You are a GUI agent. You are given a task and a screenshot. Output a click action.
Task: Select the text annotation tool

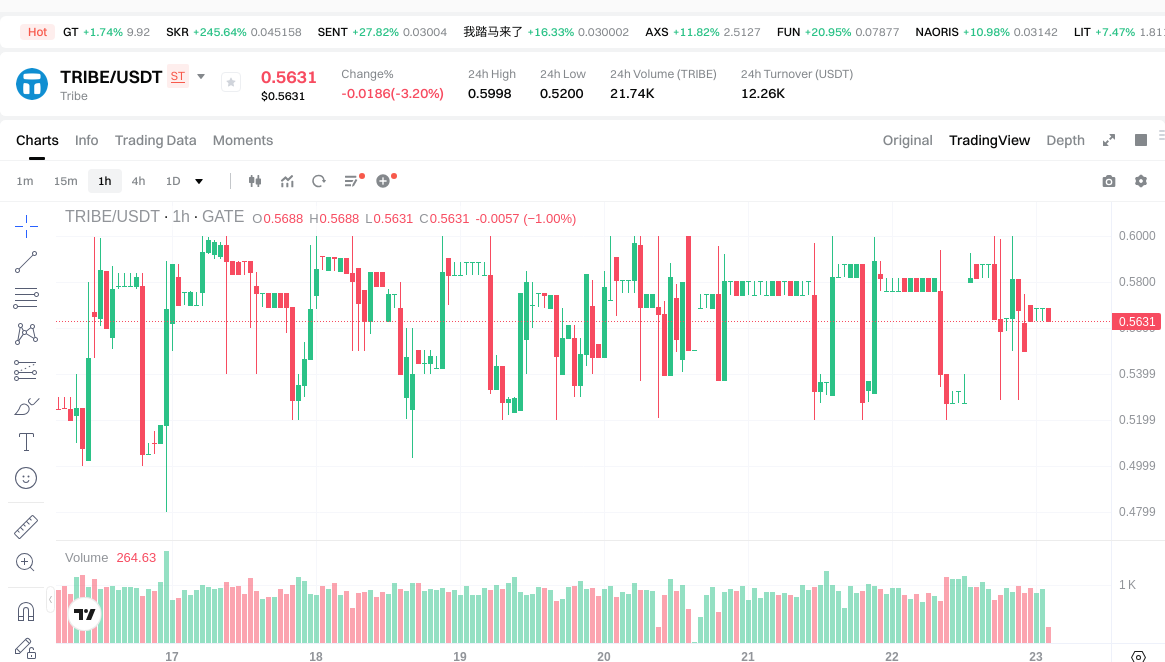(26, 442)
